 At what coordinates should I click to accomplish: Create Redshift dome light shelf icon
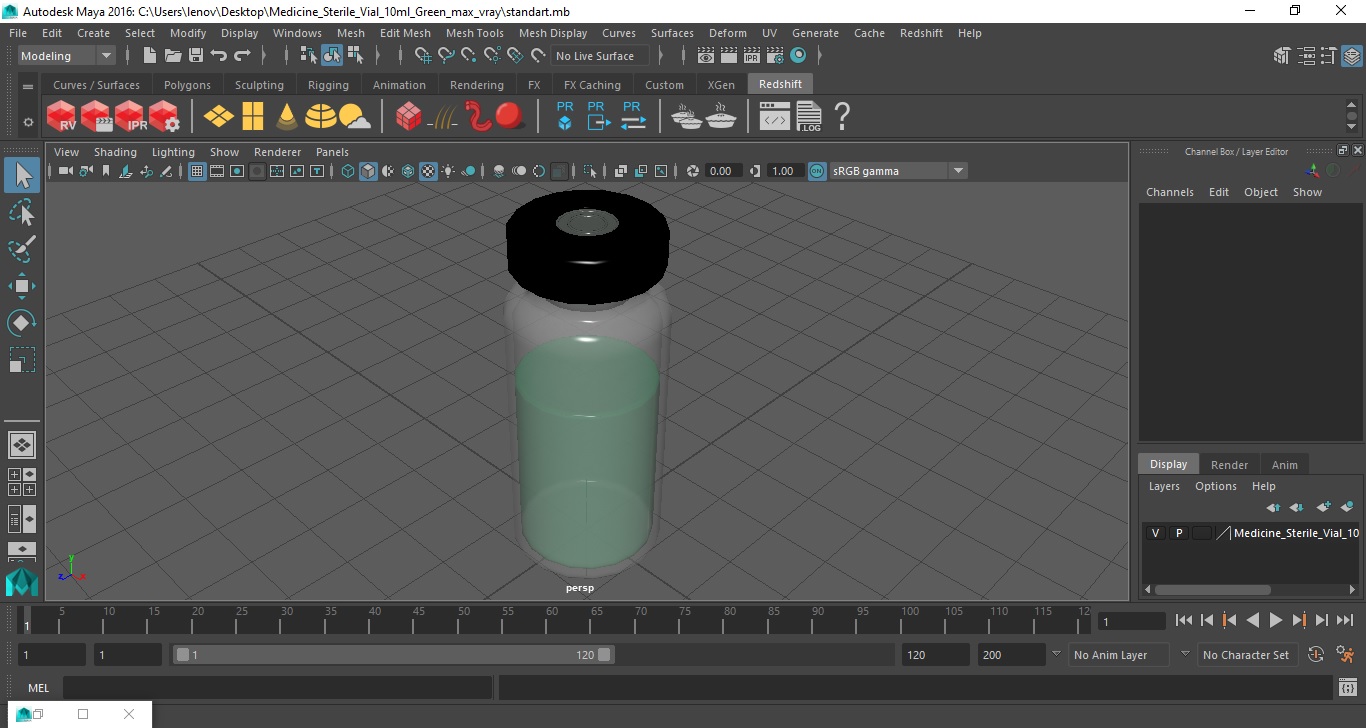[x=321, y=117]
